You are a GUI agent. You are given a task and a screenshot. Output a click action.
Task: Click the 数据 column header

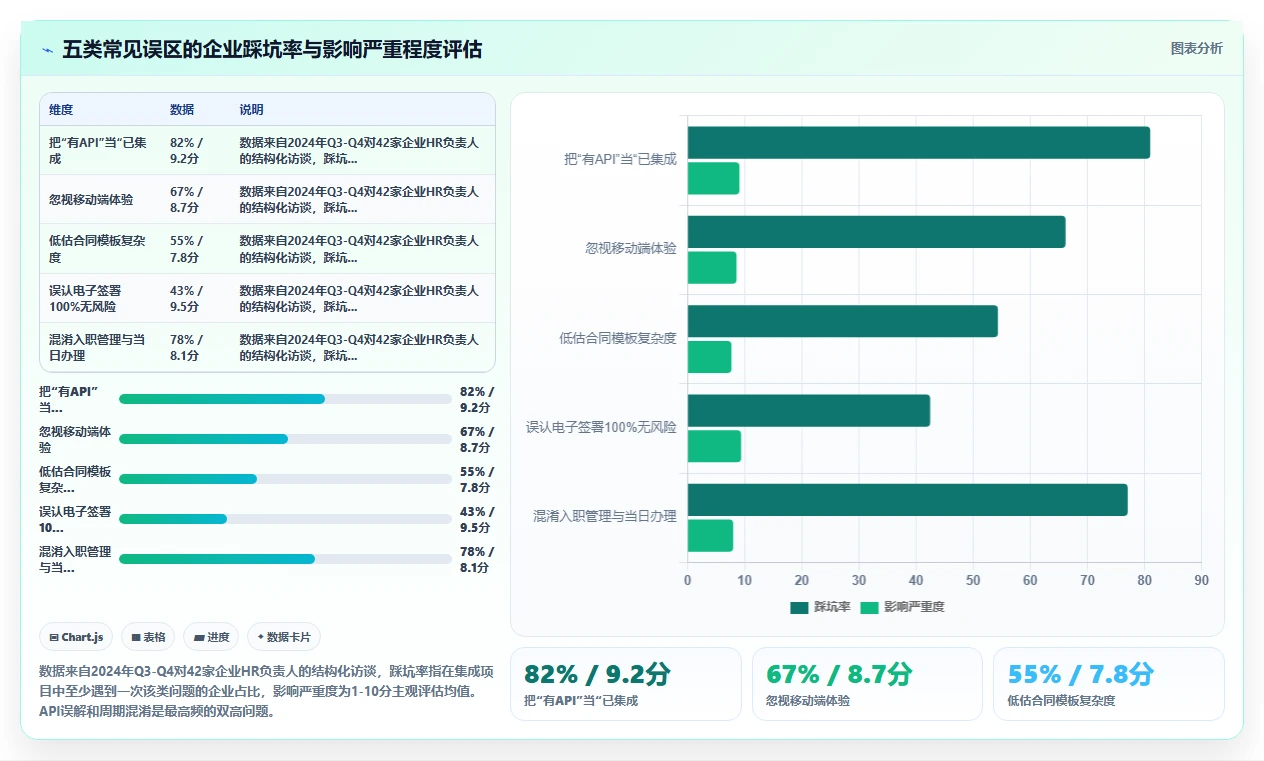pyautogui.click(x=182, y=110)
